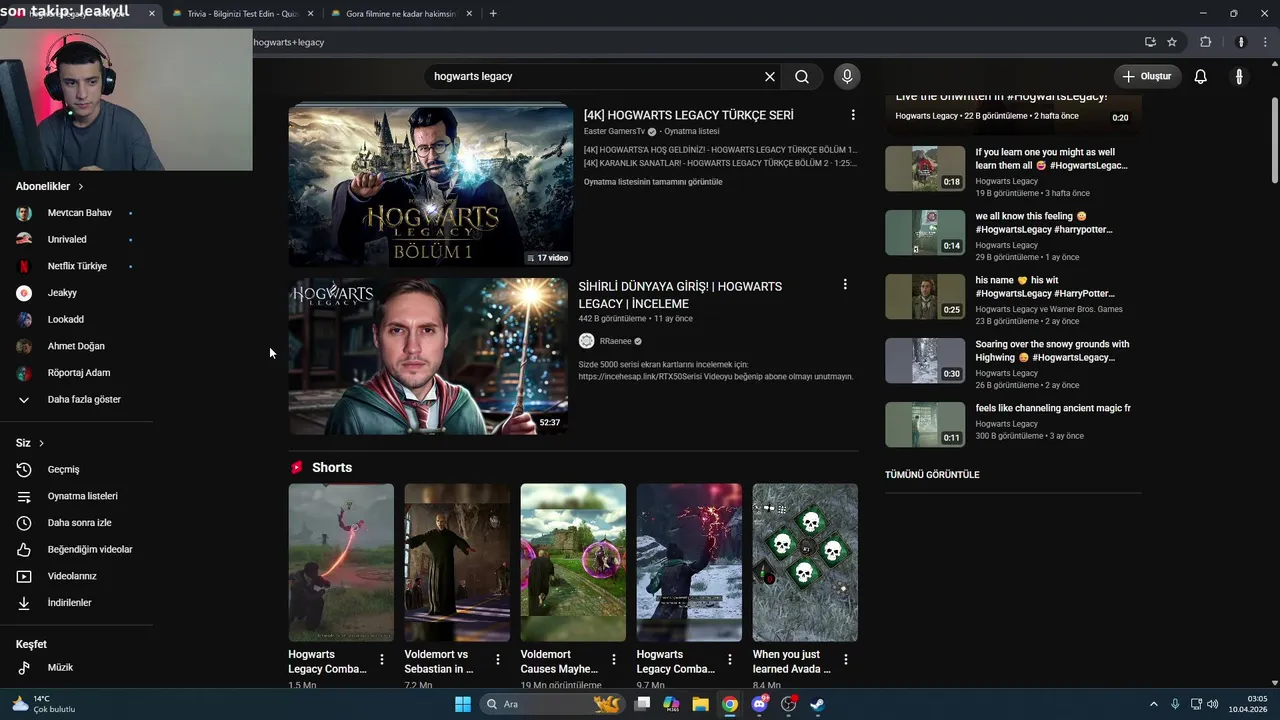Open Jeakyy subscription channel
The height and width of the screenshot is (720, 1280).
coord(77,293)
